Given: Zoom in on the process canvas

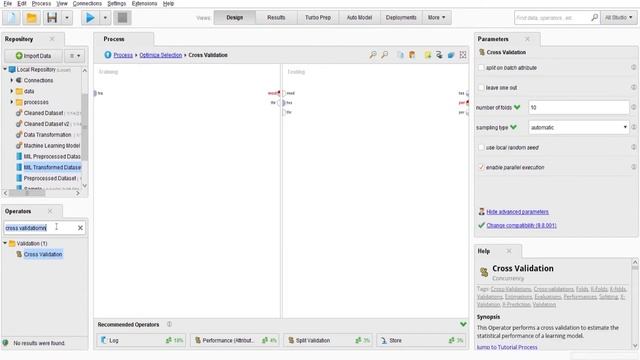Looking at the screenshot, I should pyautogui.click(x=373, y=55).
